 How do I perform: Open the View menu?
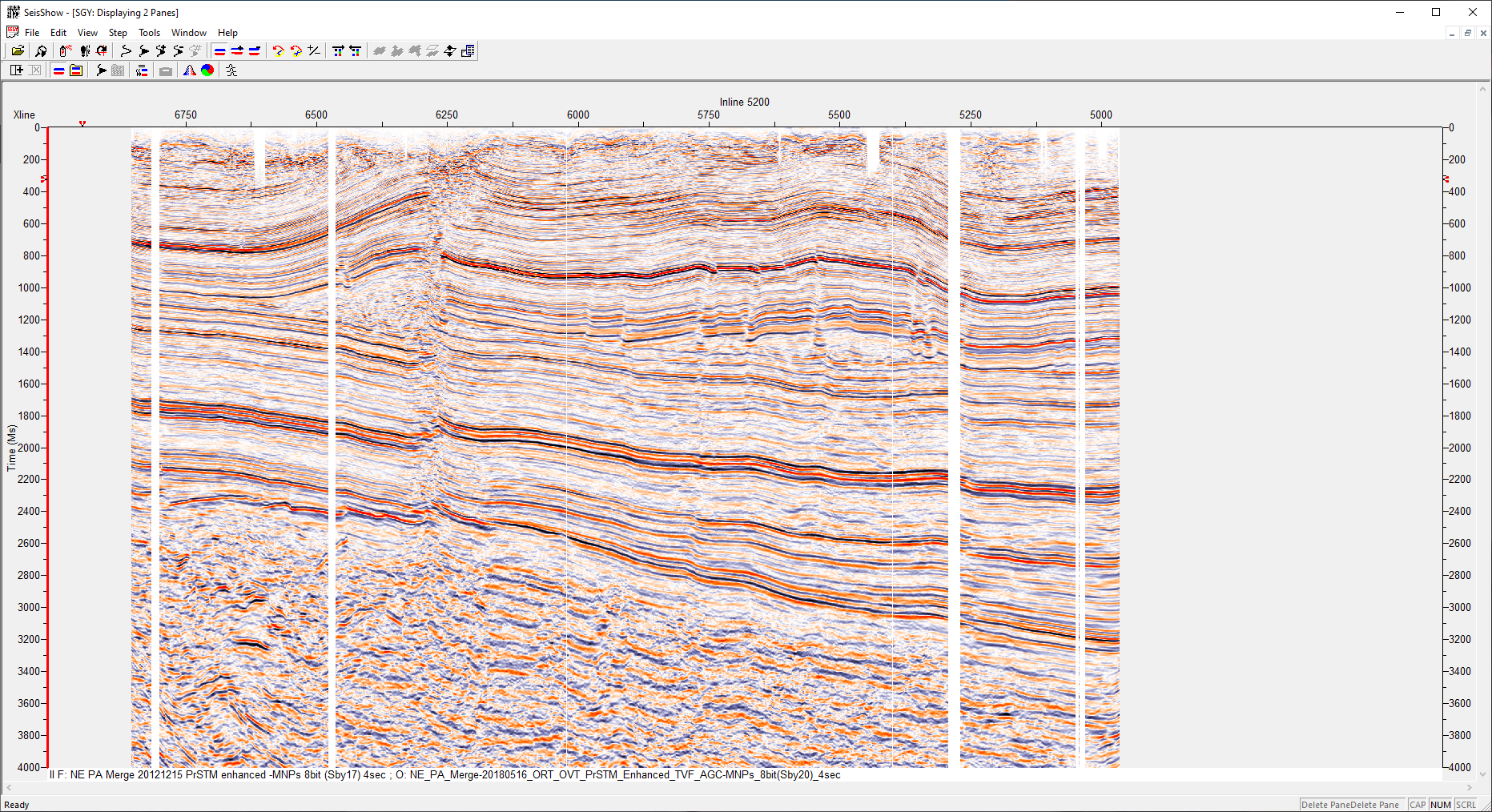click(87, 33)
